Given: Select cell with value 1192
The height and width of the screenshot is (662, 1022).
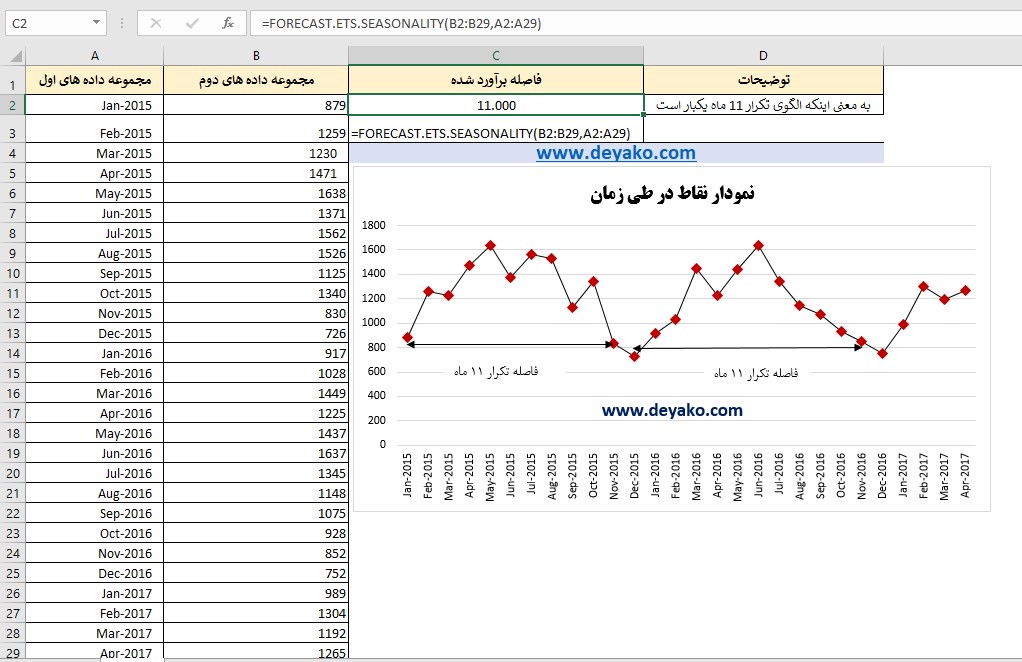Looking at the screenshot, I should pyautogui.click(x=256, y=633).
